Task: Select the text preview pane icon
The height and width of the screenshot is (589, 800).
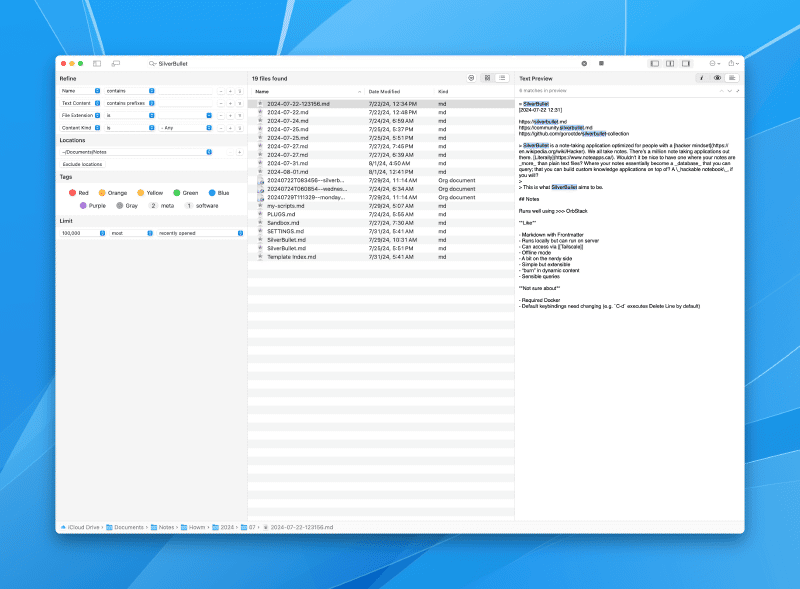Action: coord(732,77)
